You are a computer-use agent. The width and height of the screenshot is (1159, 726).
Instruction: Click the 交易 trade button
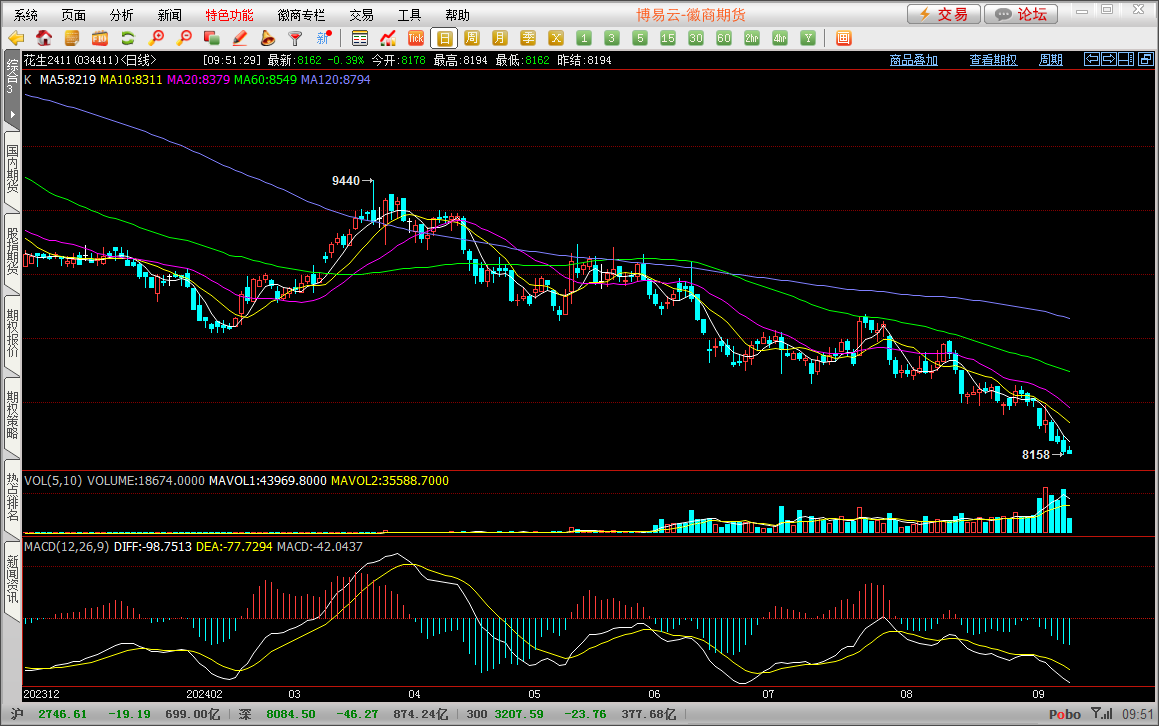(x=943, y=14)
